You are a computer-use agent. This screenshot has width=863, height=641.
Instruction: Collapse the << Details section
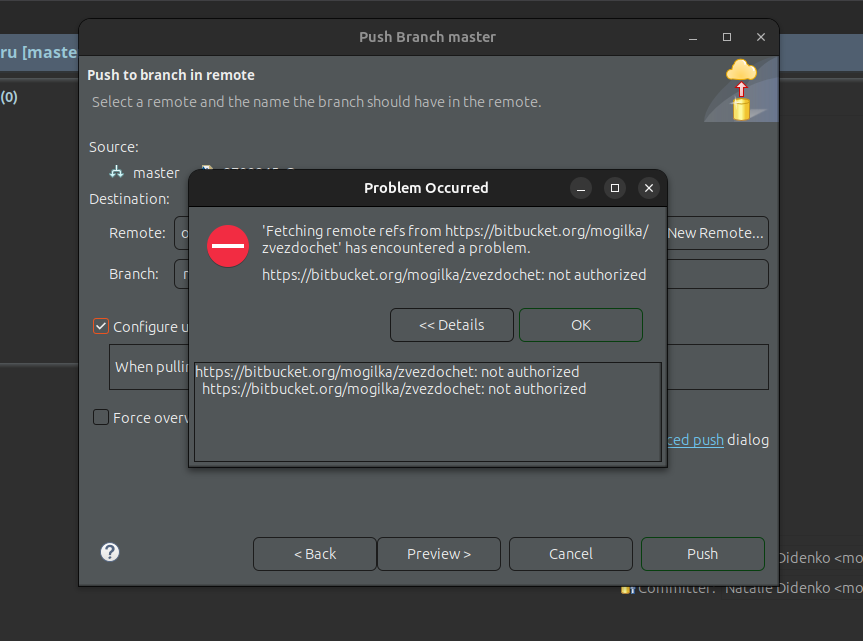[451, 325]
